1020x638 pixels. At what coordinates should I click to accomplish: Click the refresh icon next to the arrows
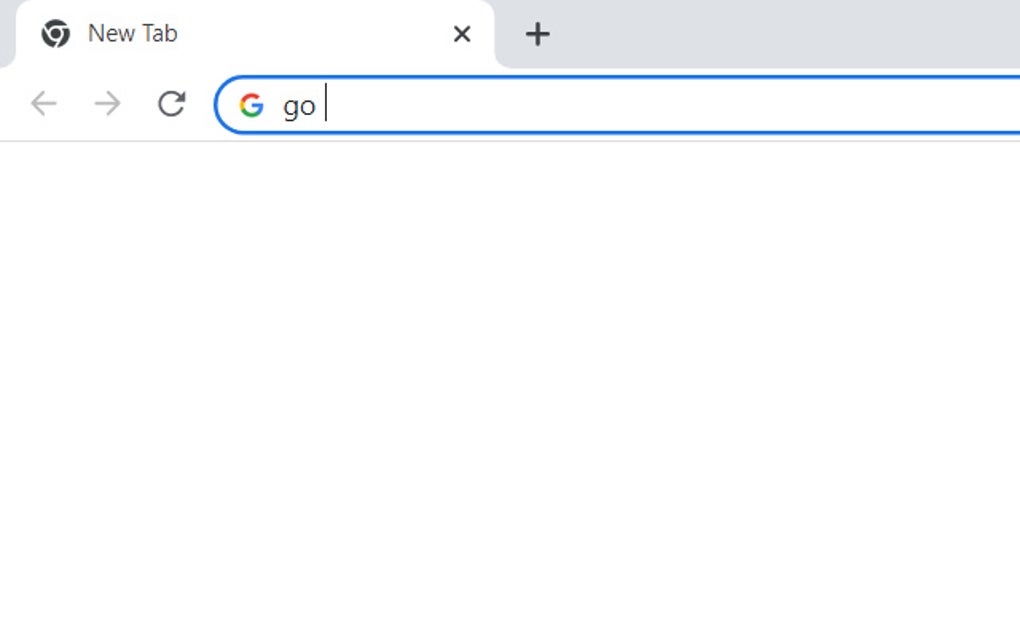(x=170, y=103)
